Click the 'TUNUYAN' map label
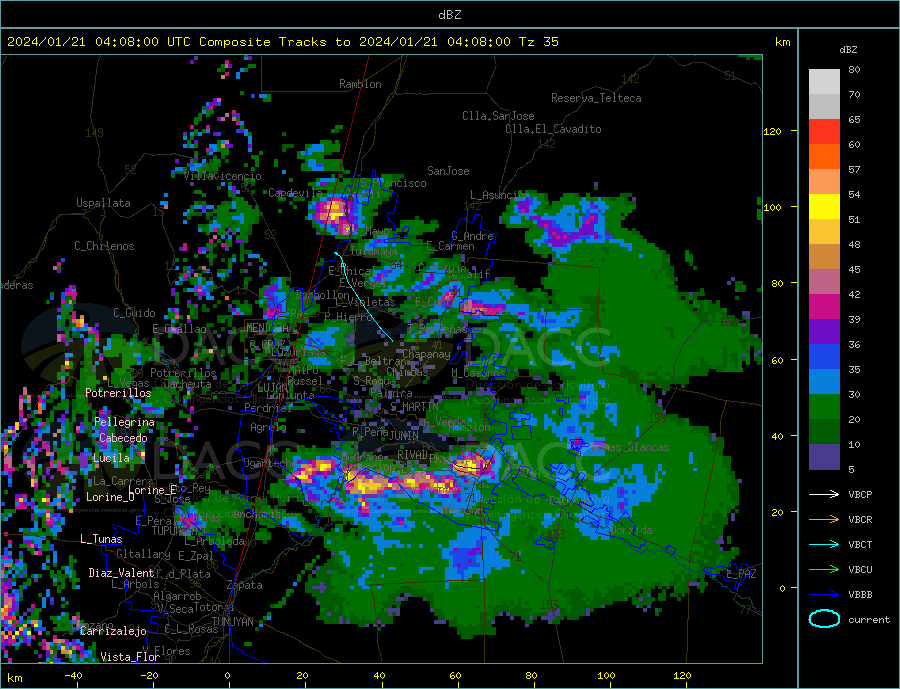 pos(232,622)
